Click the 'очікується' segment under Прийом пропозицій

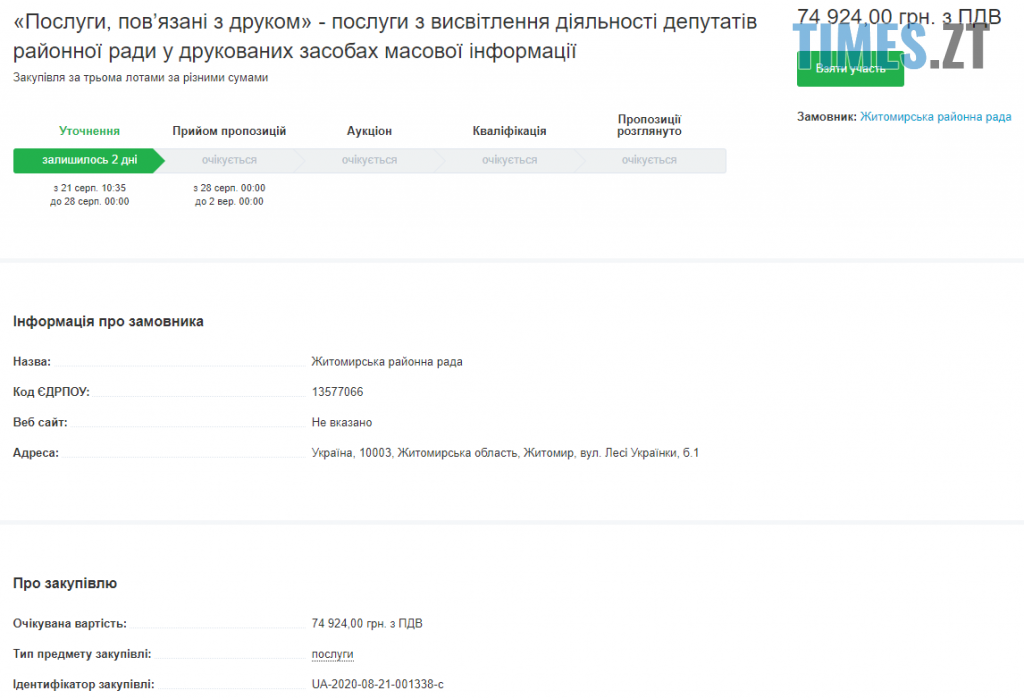tap(229, 160)
